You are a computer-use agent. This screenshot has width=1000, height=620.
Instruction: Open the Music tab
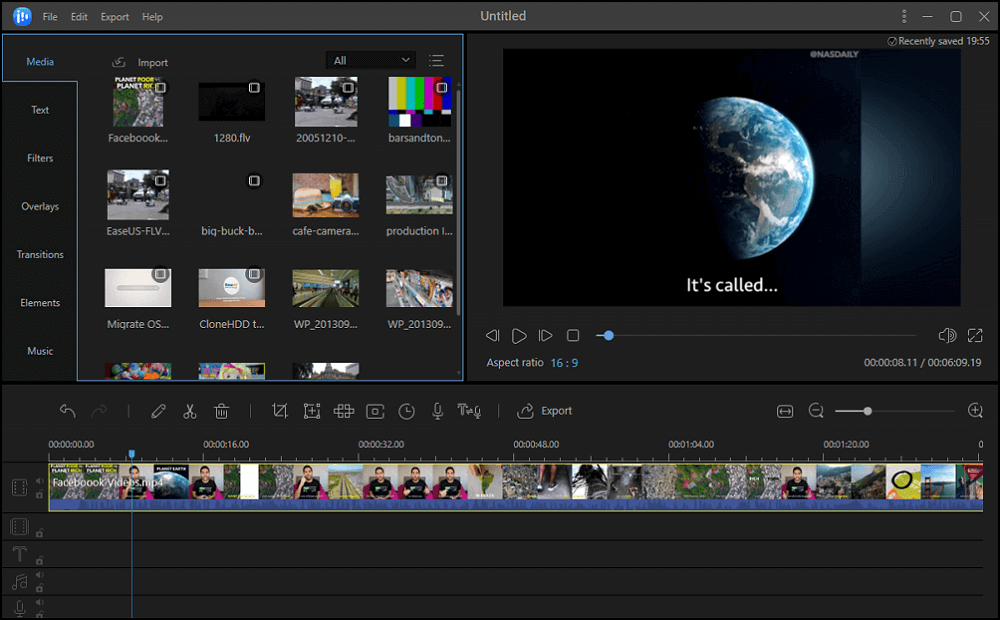point(40,351)
